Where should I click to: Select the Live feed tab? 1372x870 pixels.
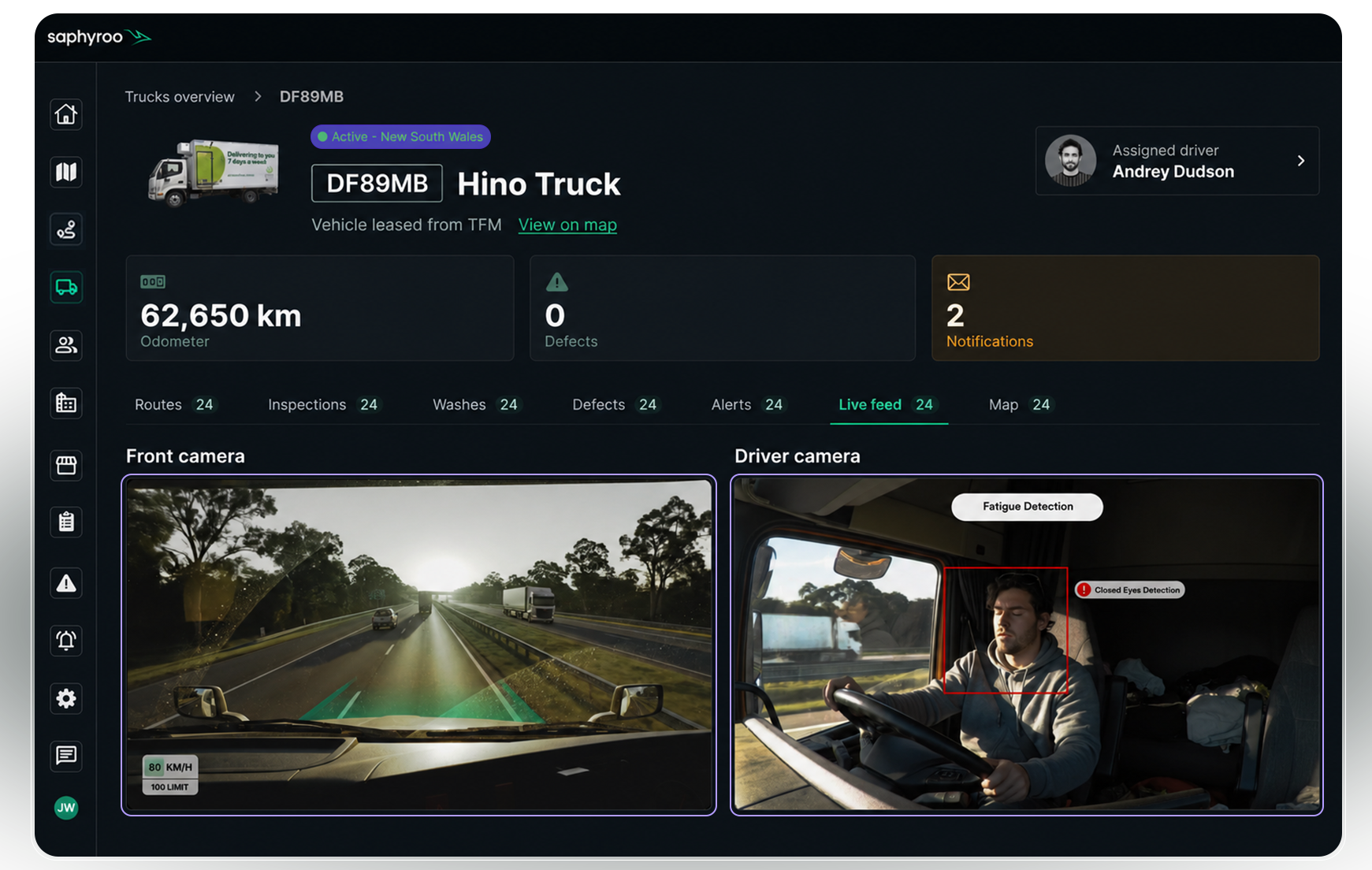pyautogui.click(x=888, y=404)
